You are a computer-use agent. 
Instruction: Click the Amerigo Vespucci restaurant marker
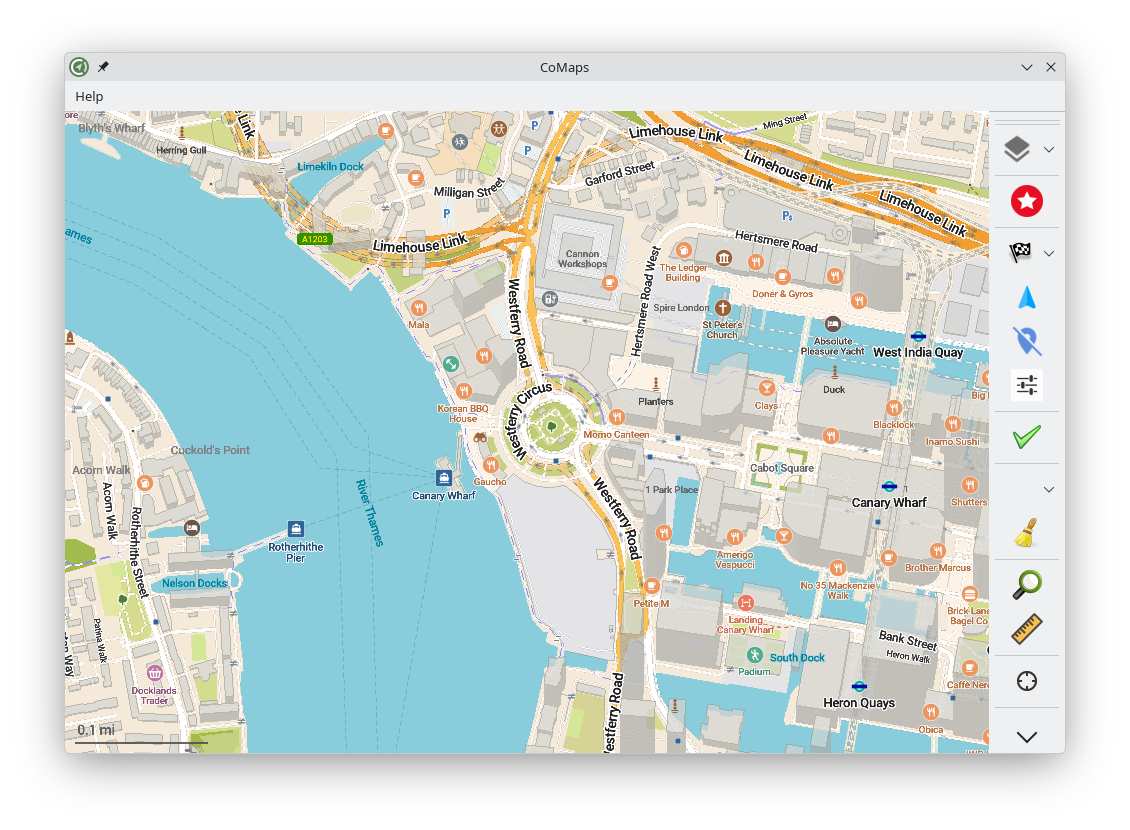(734, 537)
